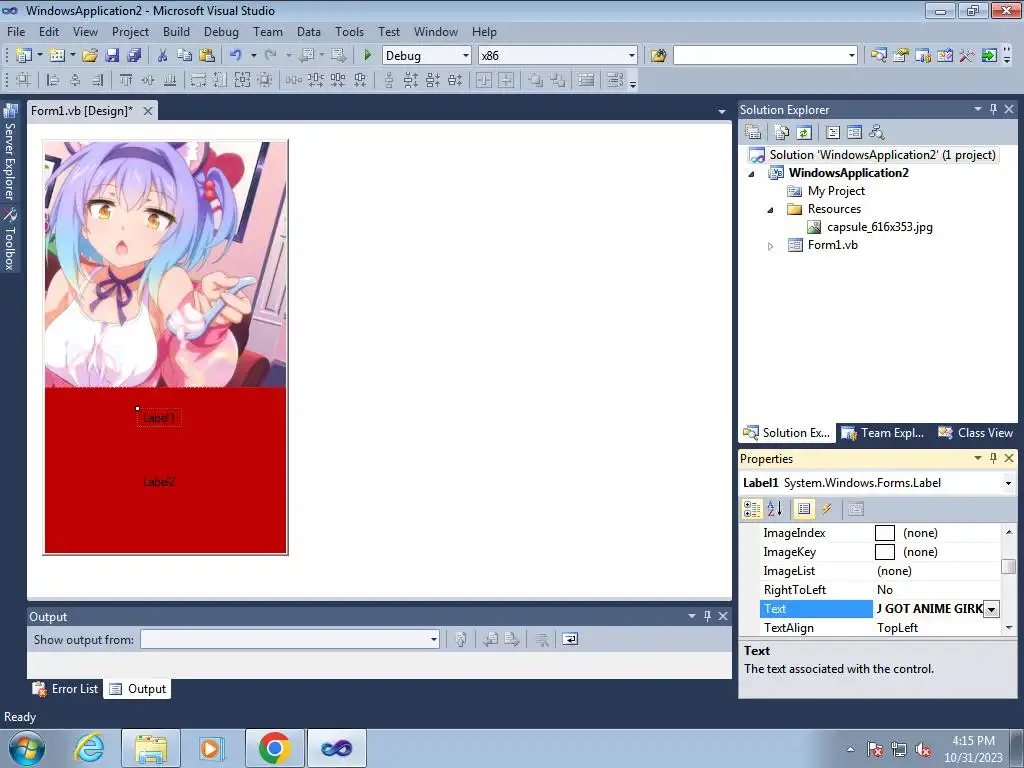The image size is (1024, 768).
Task: Click the Align to Grid layout icon
Action: coord(23,80)
